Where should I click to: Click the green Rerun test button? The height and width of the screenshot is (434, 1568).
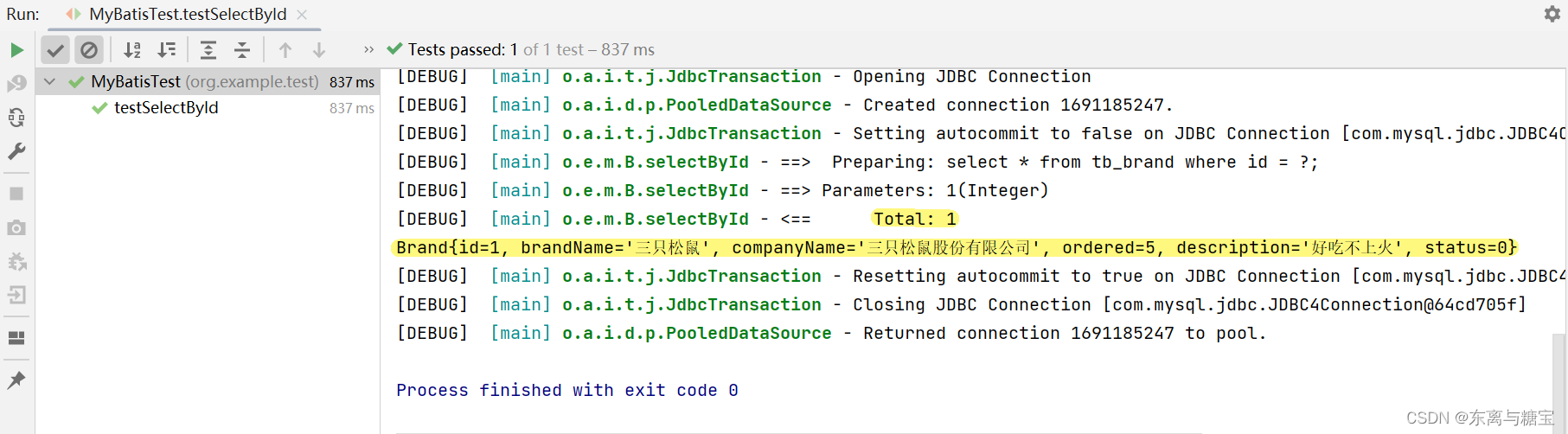[x=16, y=50]
